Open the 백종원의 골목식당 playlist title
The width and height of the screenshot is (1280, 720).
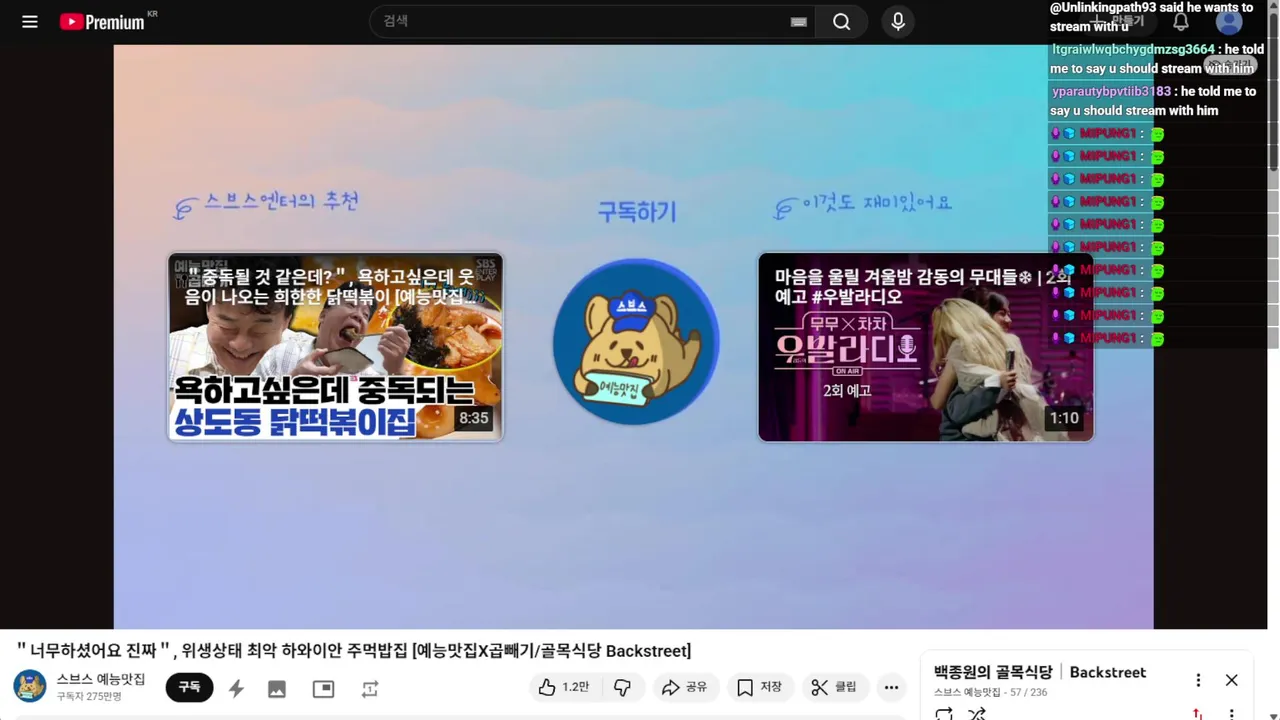[993, 672]
